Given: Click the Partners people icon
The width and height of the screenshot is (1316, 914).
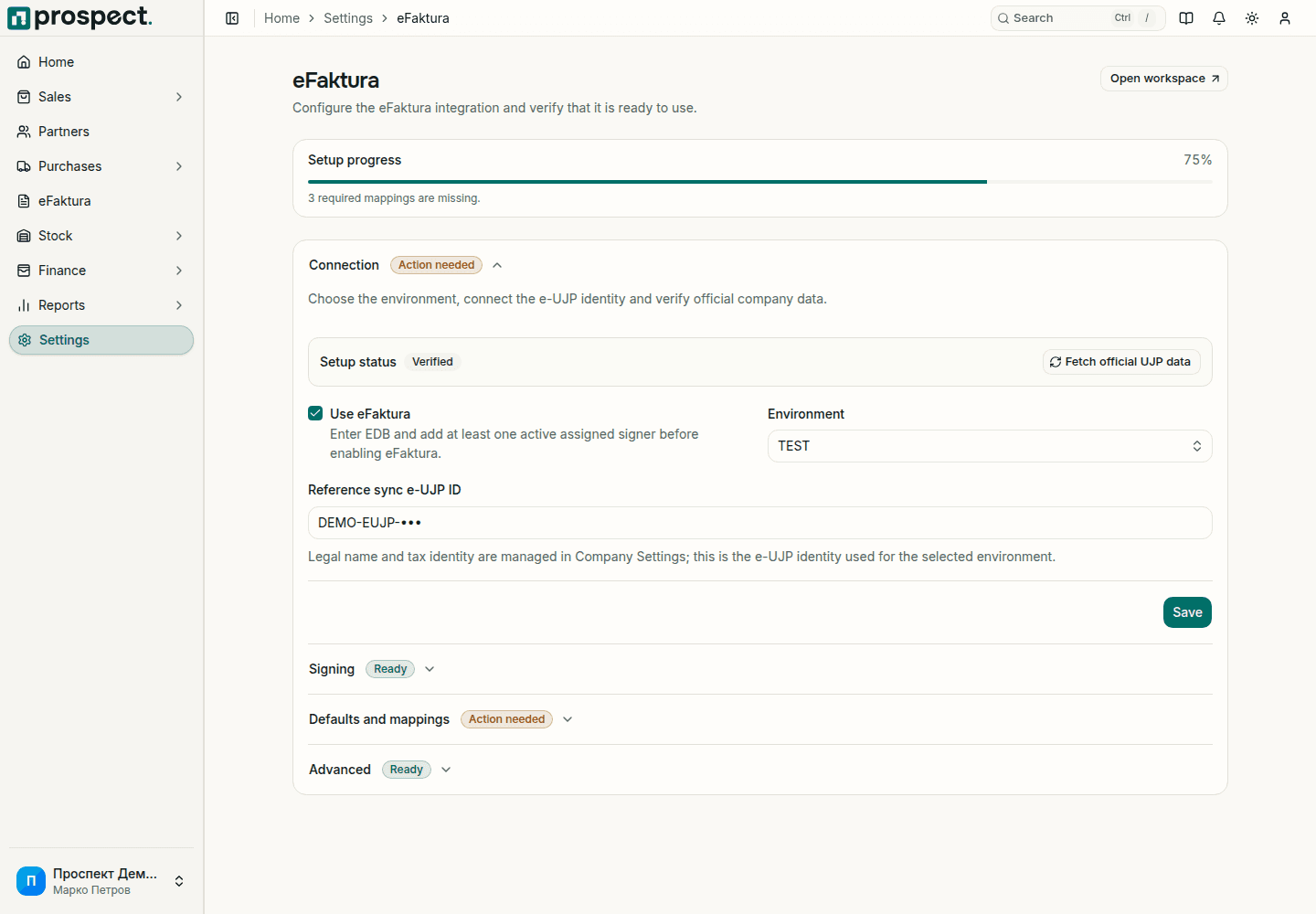Looking at the screenshot, I should tap(24, 132).
